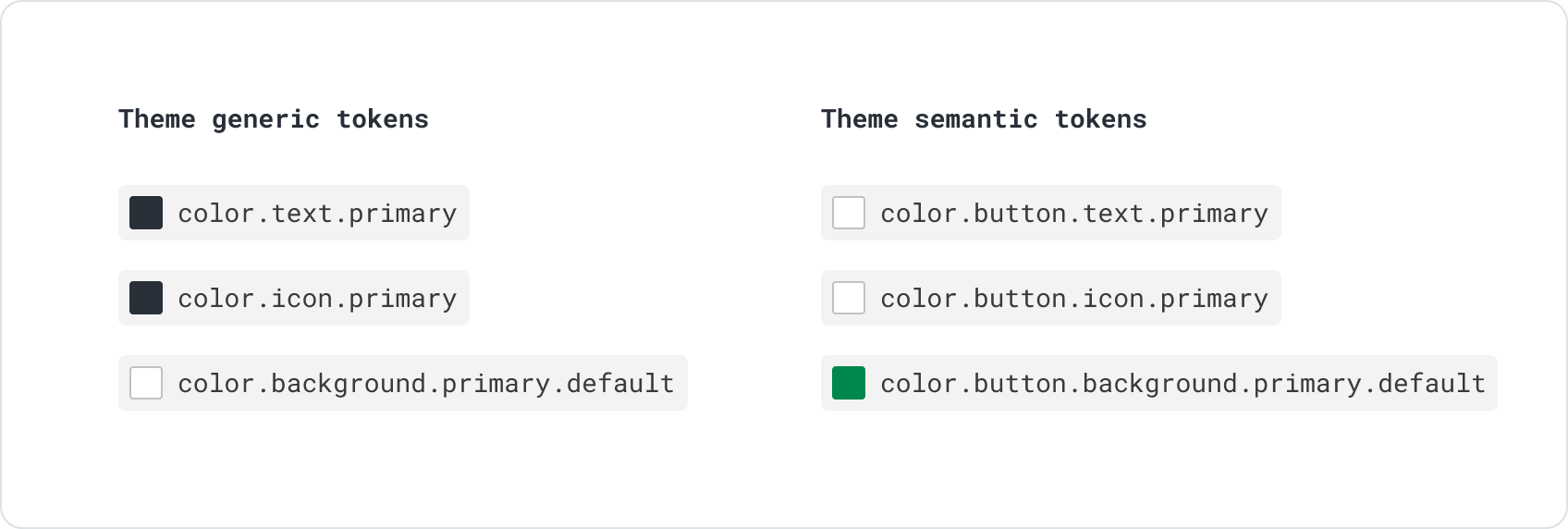Select the color.button.background.primary.default token label

(1182, 384)
